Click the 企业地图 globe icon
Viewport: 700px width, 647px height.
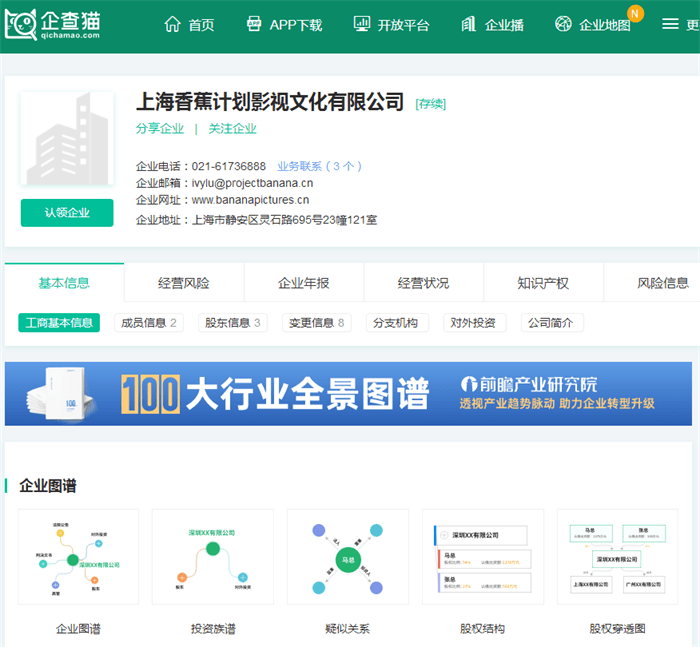(x=563, y=24)
